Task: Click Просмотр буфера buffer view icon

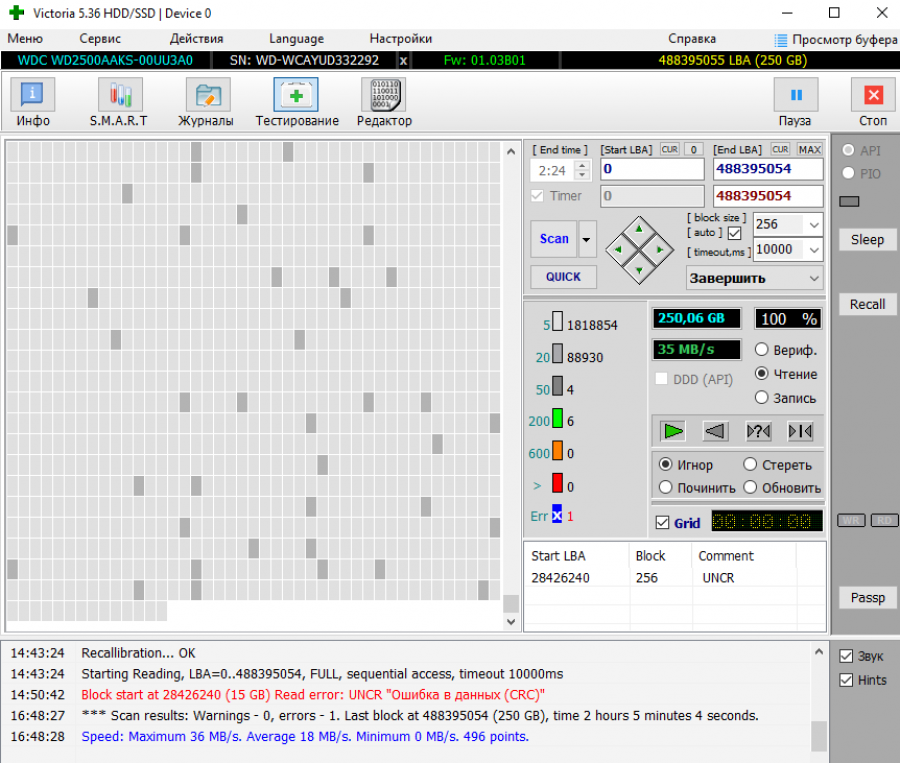Action: point(781,39)
